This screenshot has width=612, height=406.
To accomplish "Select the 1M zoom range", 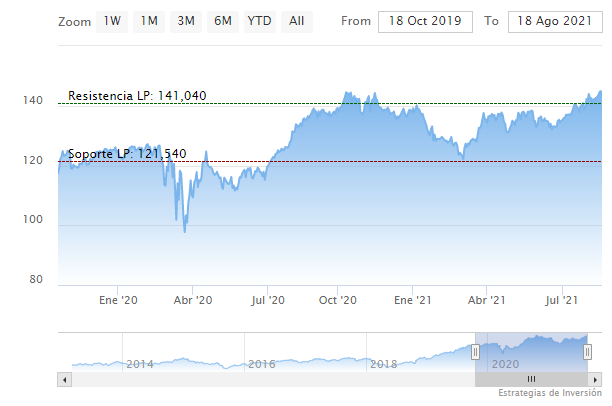I will [x=148, y=21].
